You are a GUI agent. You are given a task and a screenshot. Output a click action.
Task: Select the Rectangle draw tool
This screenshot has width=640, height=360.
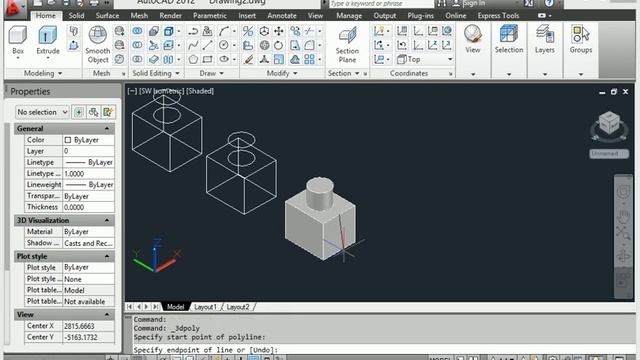coord(208,59)
